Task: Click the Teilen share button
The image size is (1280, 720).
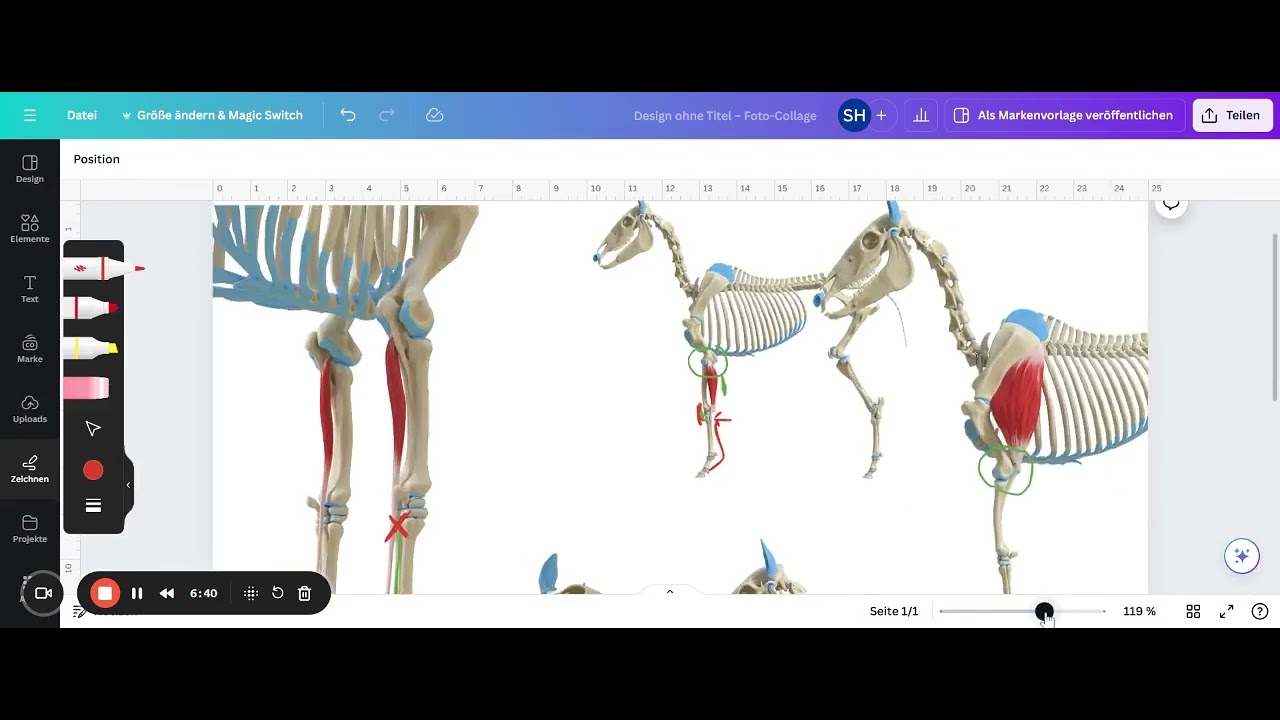Action: (1232, 115)
